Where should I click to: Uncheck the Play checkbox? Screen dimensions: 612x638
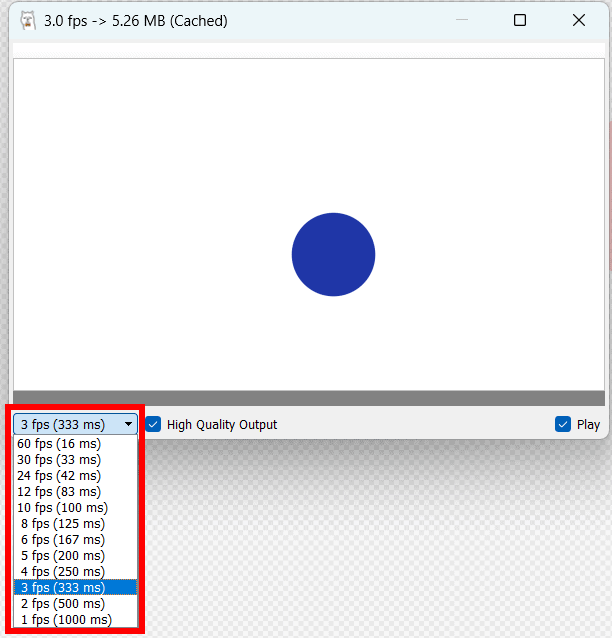click(x=563, y=424)
